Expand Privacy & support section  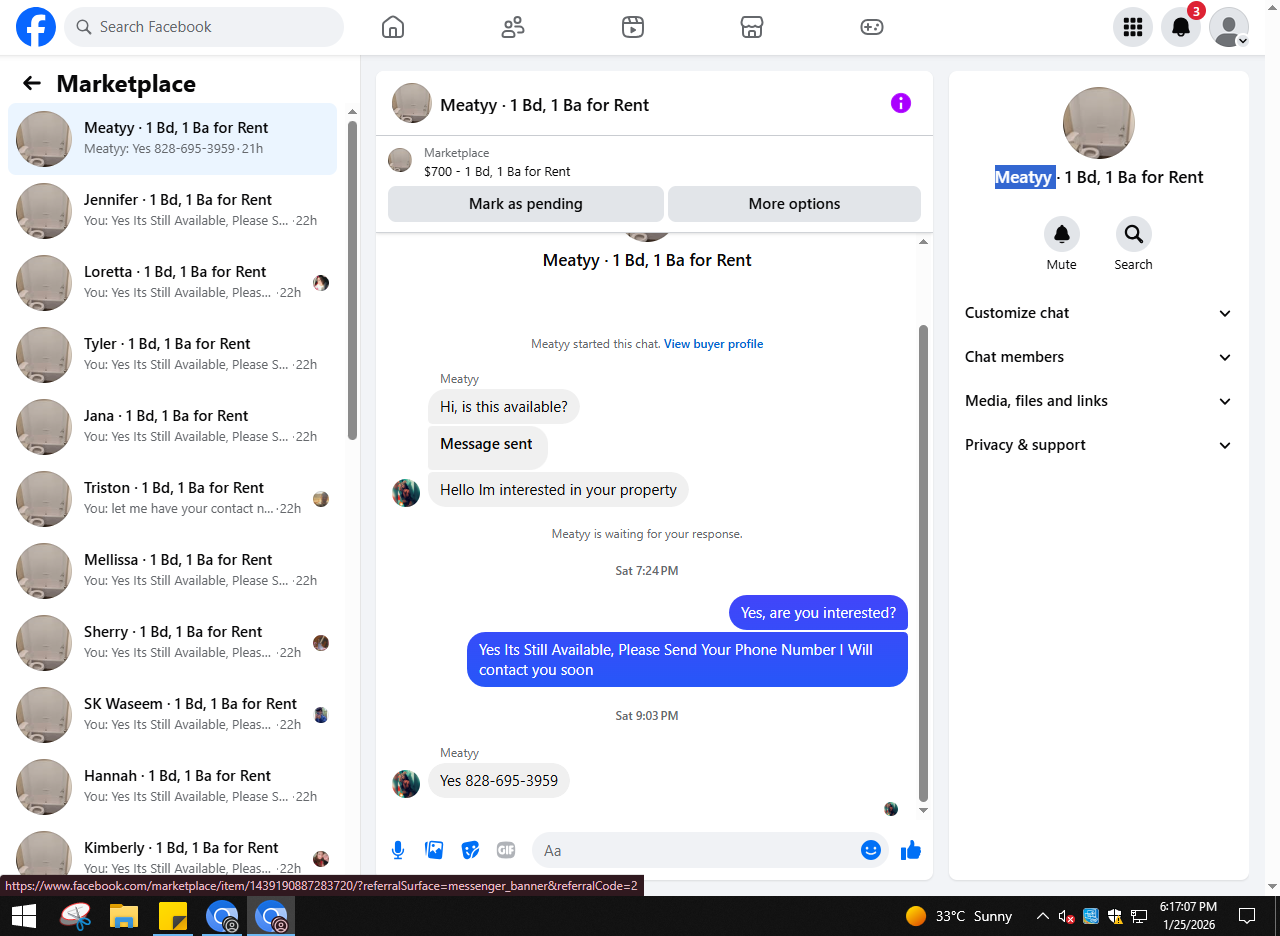(1099, 445)
